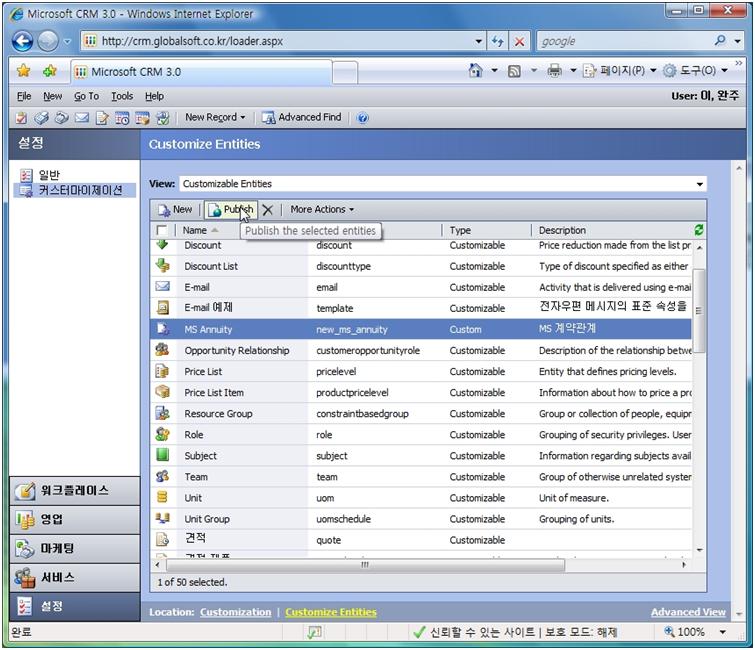Click the 견적 row icon
Viewport: 755px width, 650px height.
coord(162,539)
